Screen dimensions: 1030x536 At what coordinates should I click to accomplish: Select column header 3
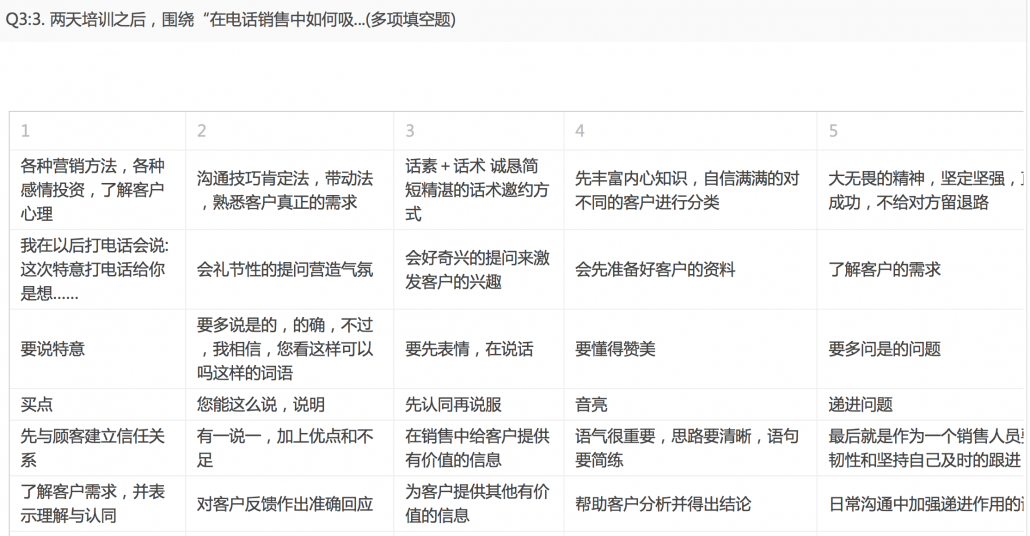click(x=478, y=131)
